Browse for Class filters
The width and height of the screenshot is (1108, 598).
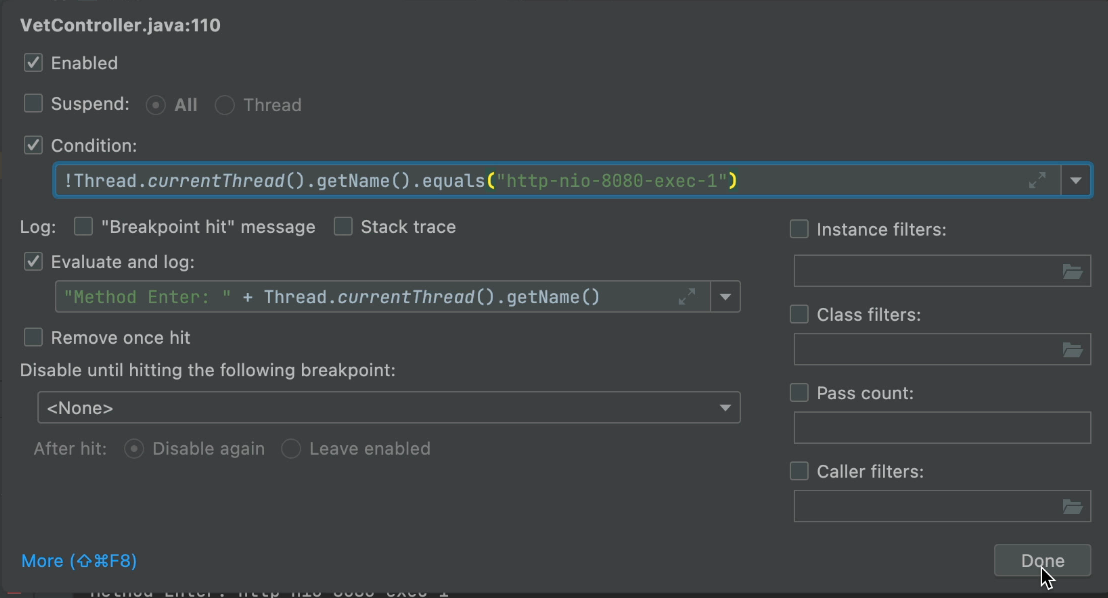pyautogui.click(x=1072, y=350)
